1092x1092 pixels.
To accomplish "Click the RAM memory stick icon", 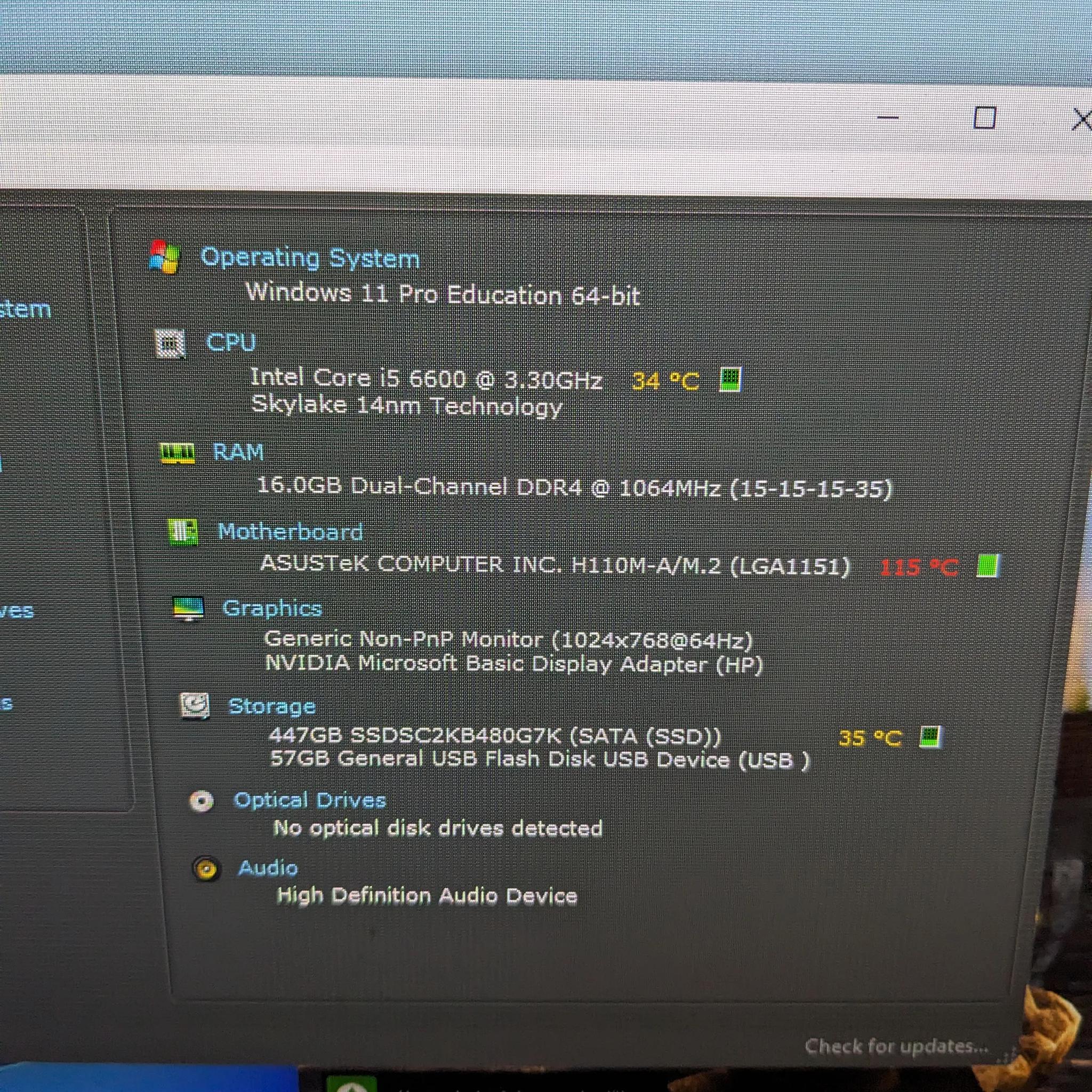I will coord(178,453).
